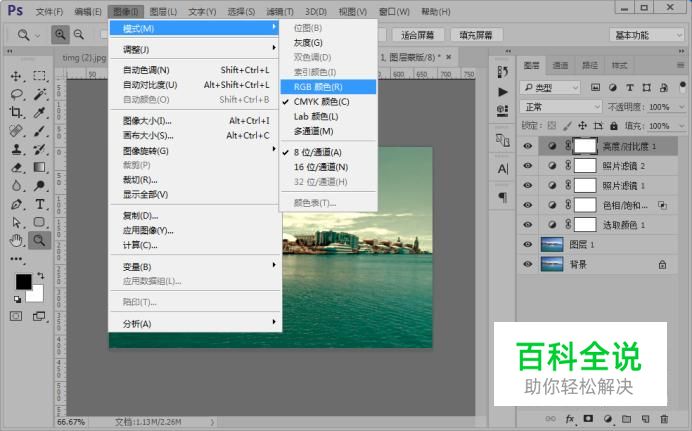
Task: Open the 基本功能 workspace dropdown
Action: pos(647,35)
